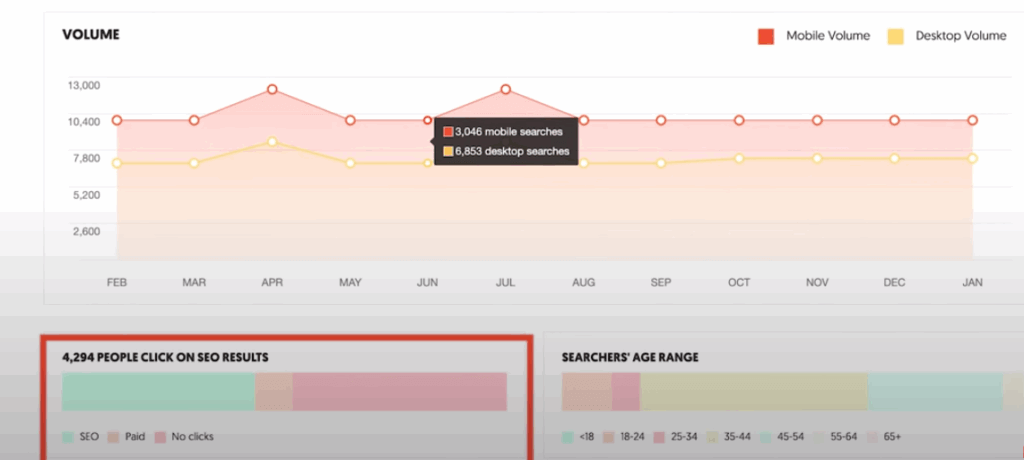Viewport: 1024px width, 460px height.
Task: Select the July mobile volume peak point
Action: tap(506, 90)
